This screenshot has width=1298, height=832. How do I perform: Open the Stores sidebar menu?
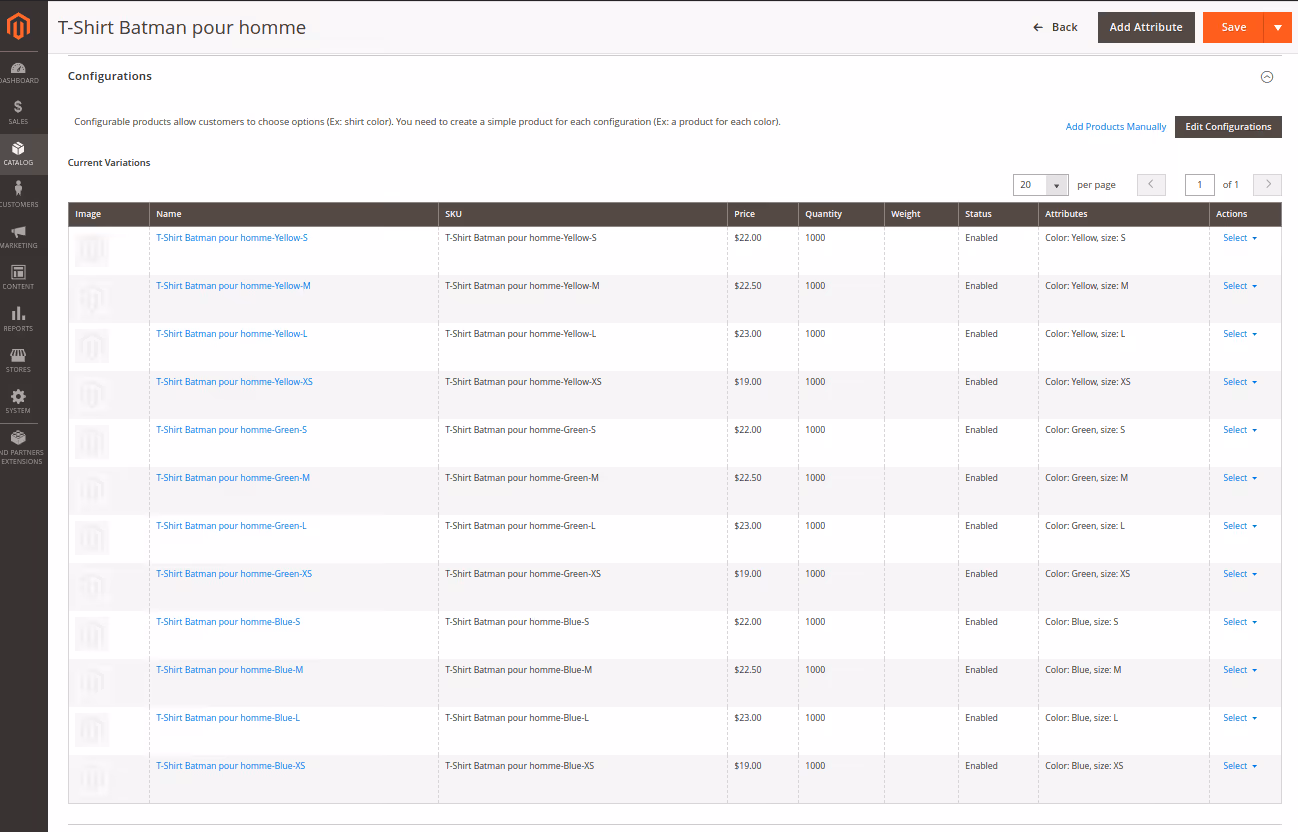click(18, 361)
